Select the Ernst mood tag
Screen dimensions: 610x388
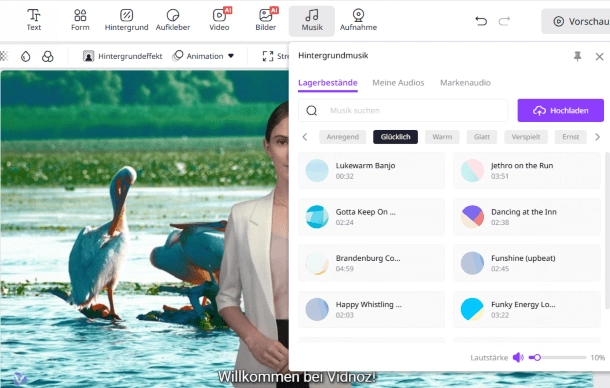pyautogui.click(x=570, y=137)
